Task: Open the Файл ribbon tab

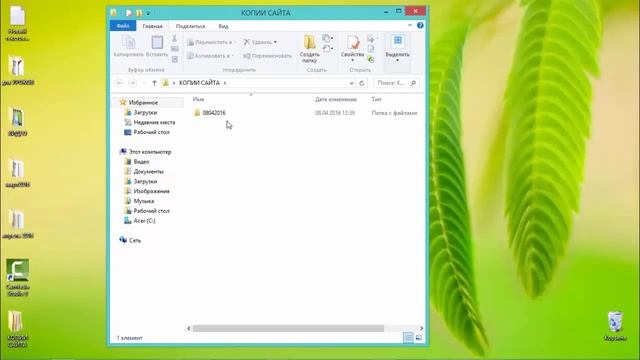Action: click(x=123, y=26)
